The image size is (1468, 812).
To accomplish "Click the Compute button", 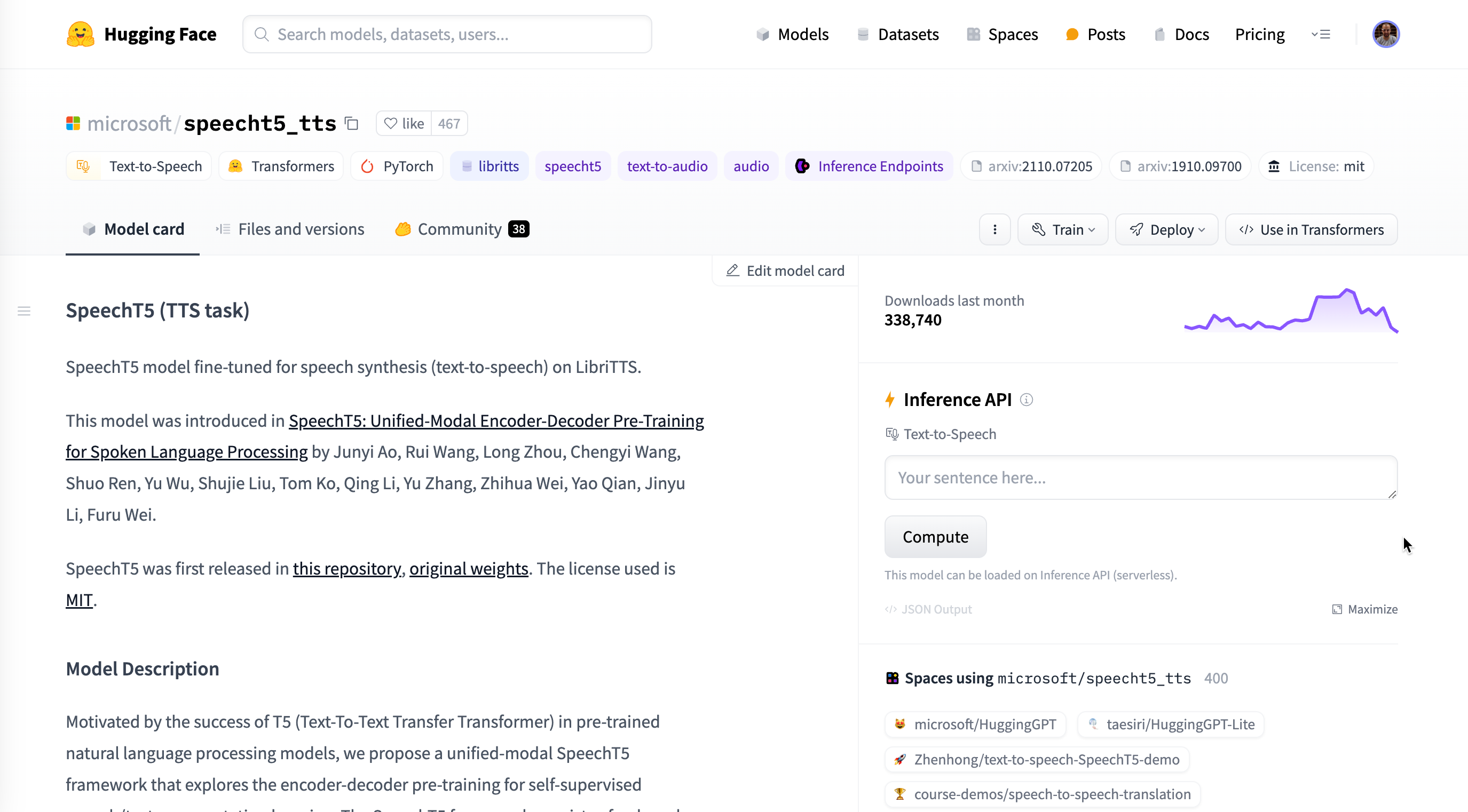I will coord(935,536).
